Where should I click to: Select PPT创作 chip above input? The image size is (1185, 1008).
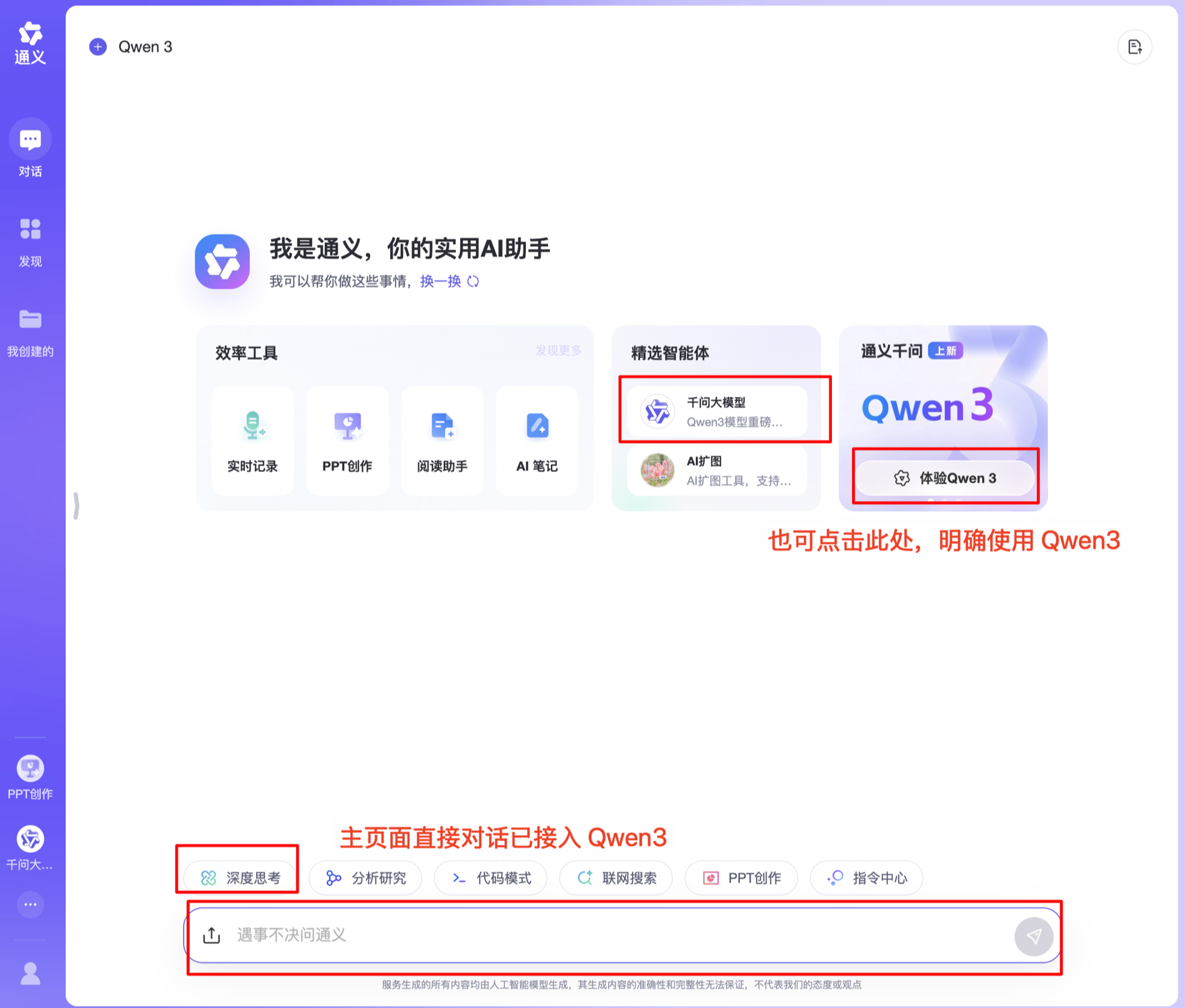click(741, 878)
